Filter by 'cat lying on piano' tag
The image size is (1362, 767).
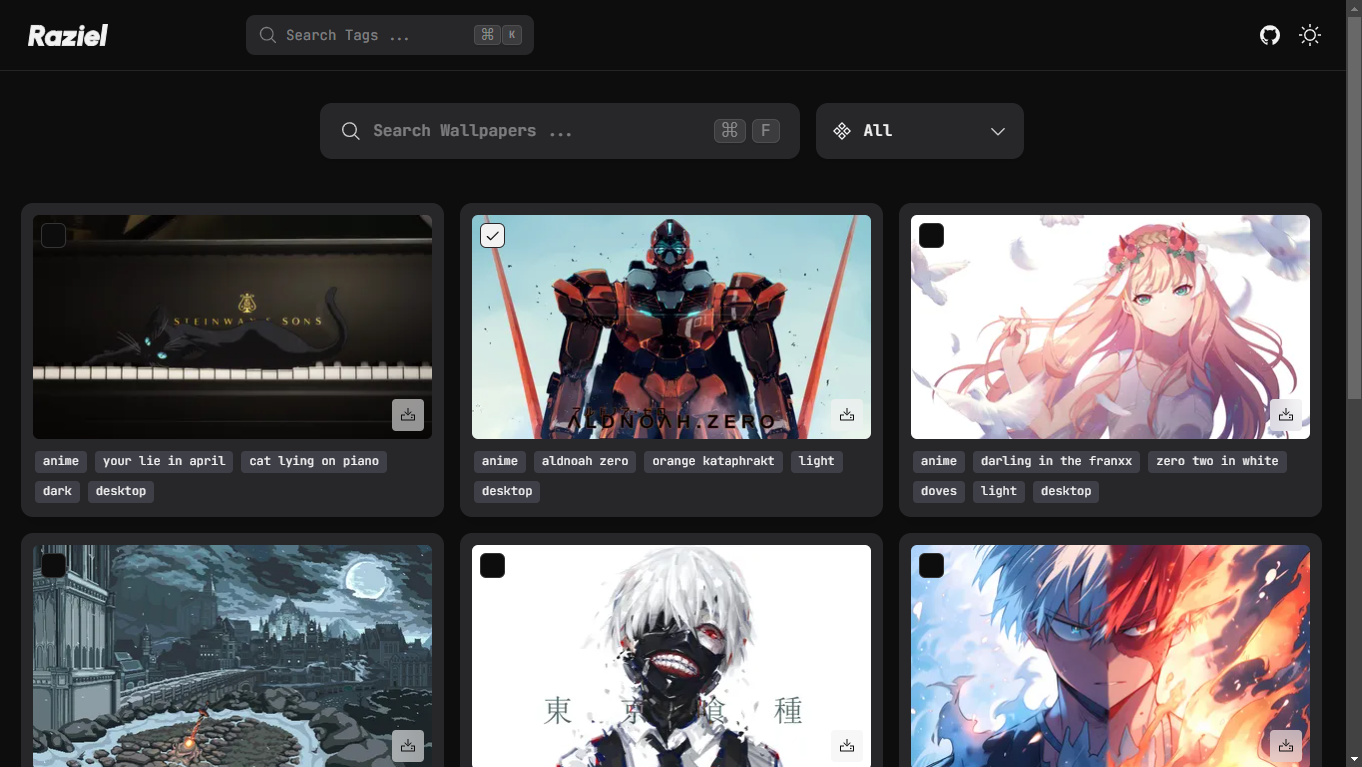(314, 461)
